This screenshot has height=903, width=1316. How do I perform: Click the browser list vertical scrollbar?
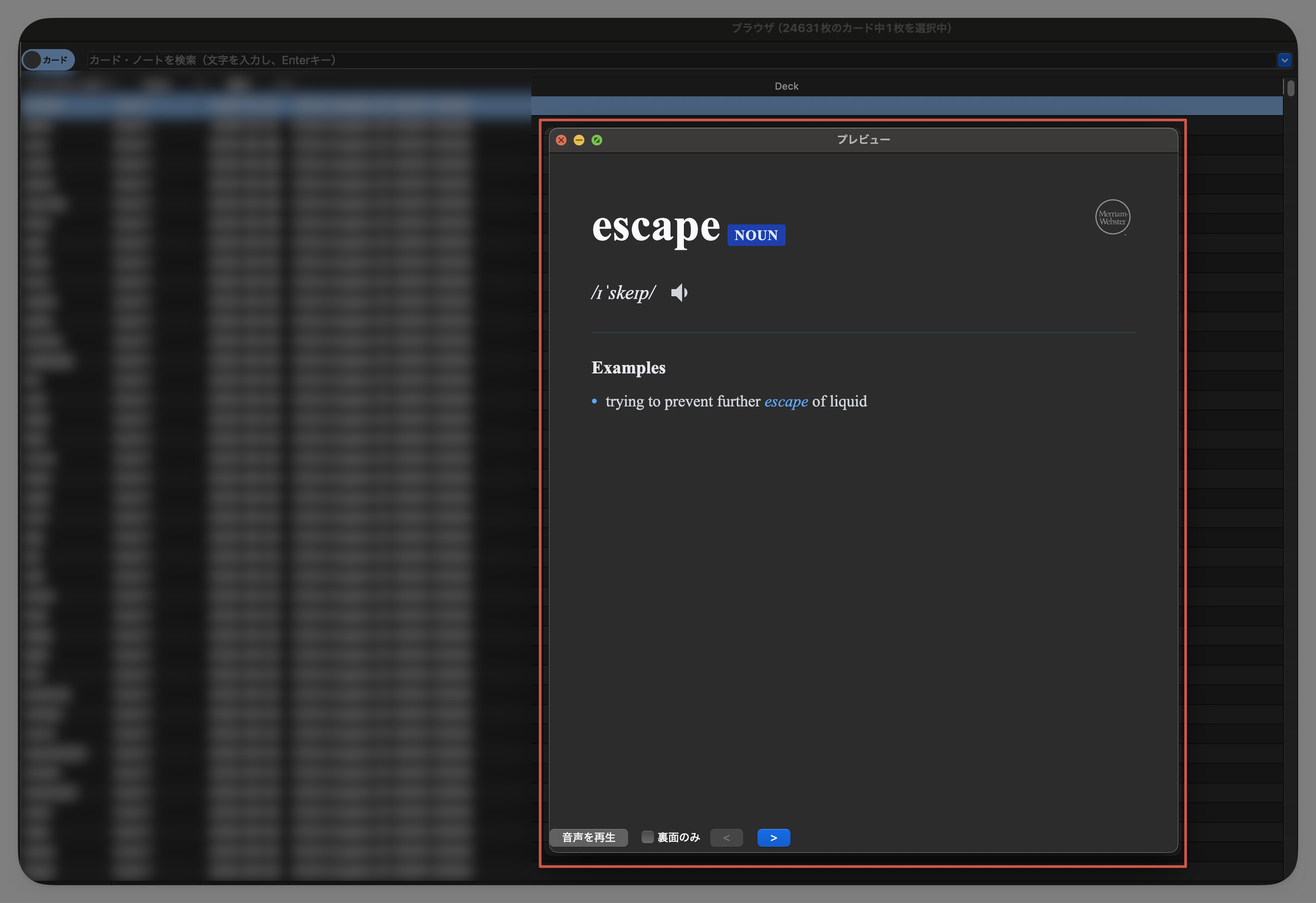click(x=1291, y=89)
